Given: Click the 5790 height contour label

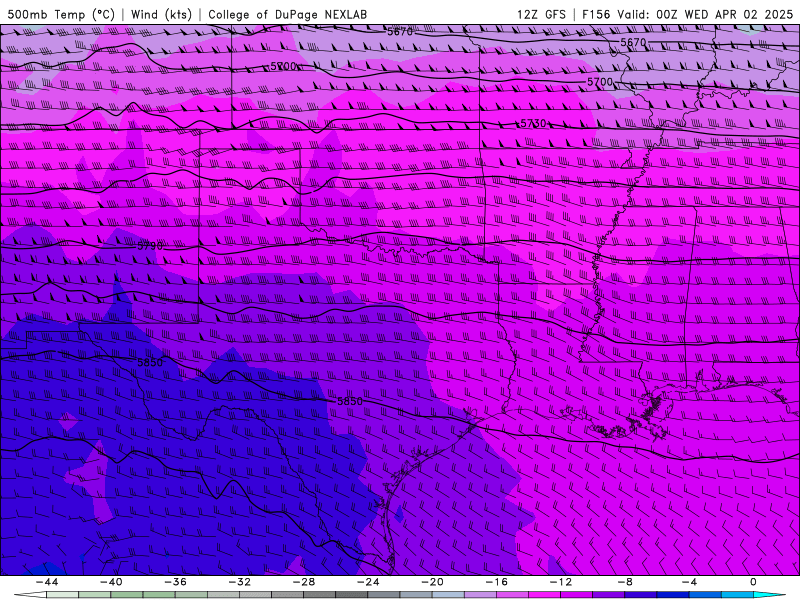Looking at the screenshot, I should tap(150, 246).
